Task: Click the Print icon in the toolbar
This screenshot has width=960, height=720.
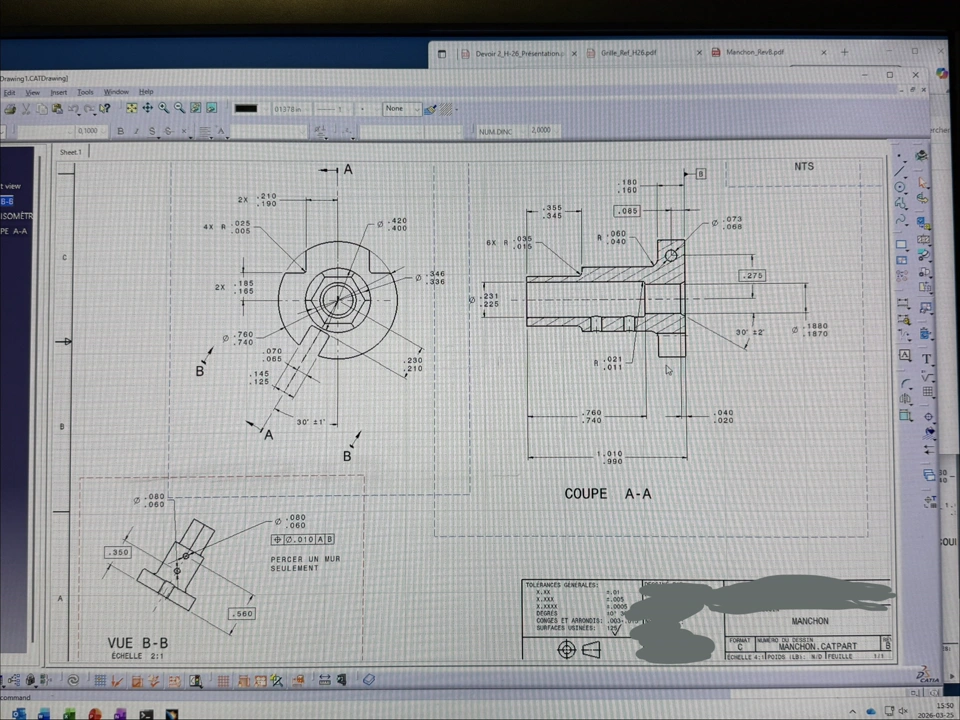Action: tap(10, 109)
